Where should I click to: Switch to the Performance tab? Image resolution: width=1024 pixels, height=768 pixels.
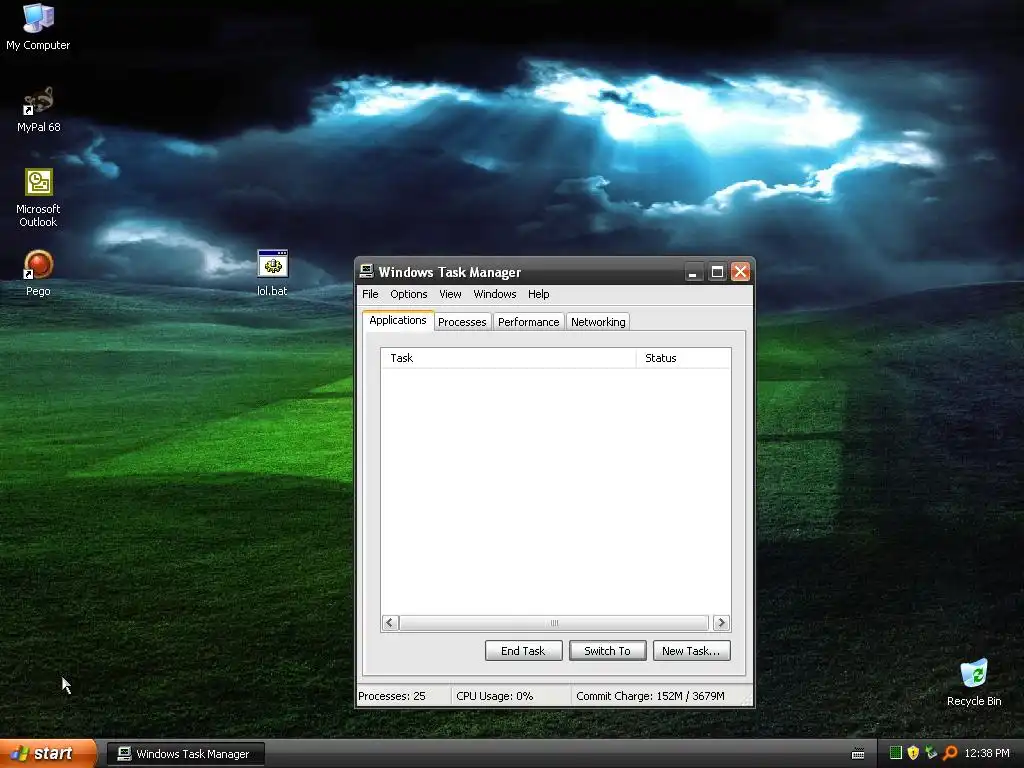click(x=528, y=322)
